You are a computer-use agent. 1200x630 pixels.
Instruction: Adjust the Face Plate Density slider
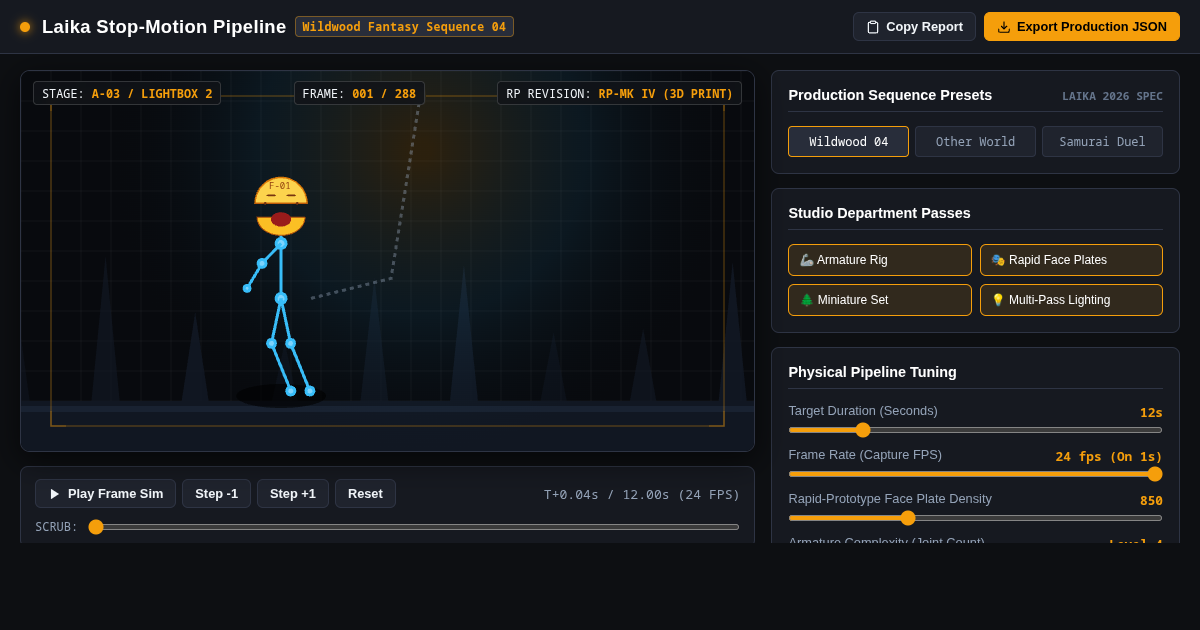[975, 518]
